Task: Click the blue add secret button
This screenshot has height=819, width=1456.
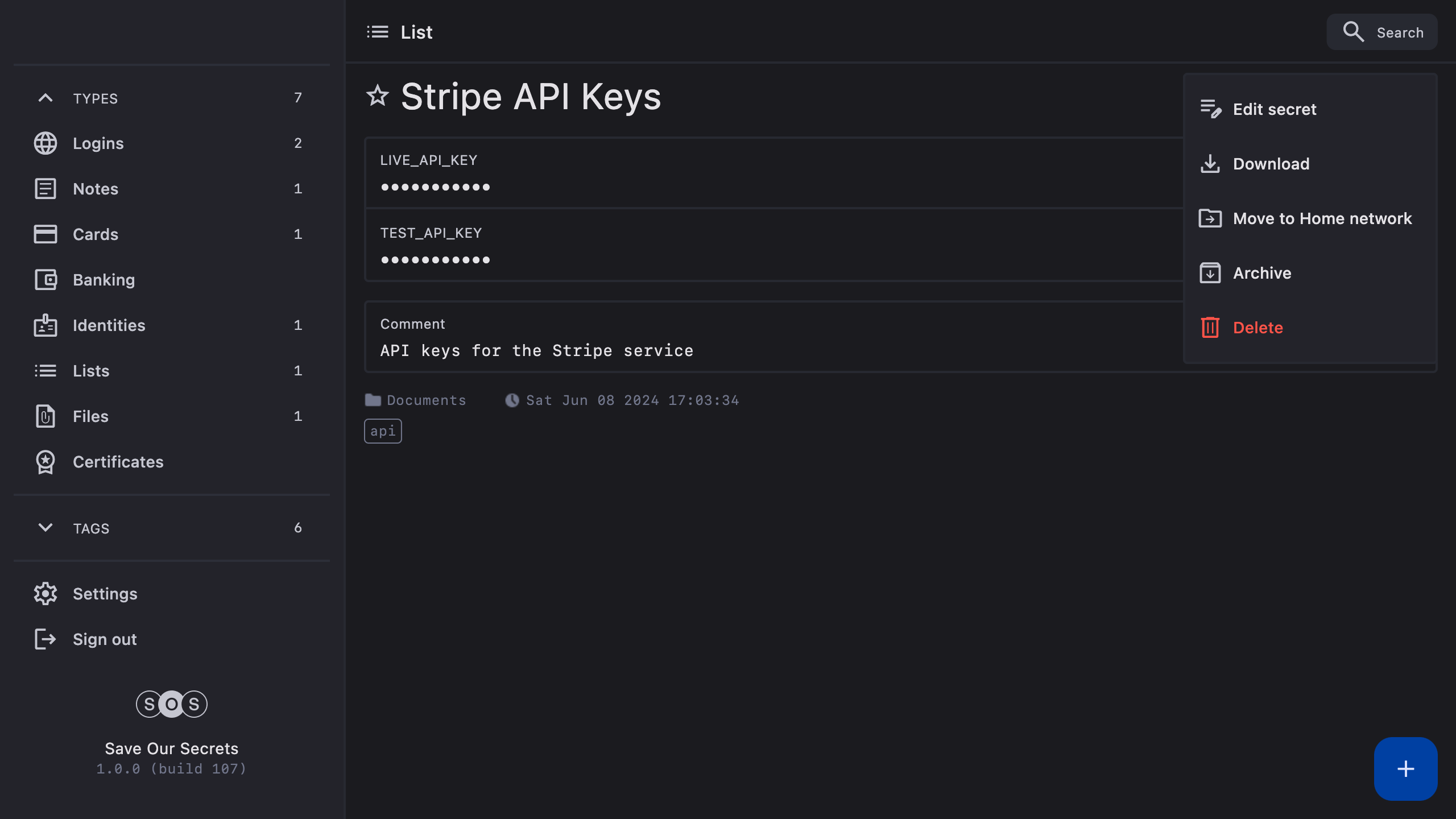Action: 1405,769
